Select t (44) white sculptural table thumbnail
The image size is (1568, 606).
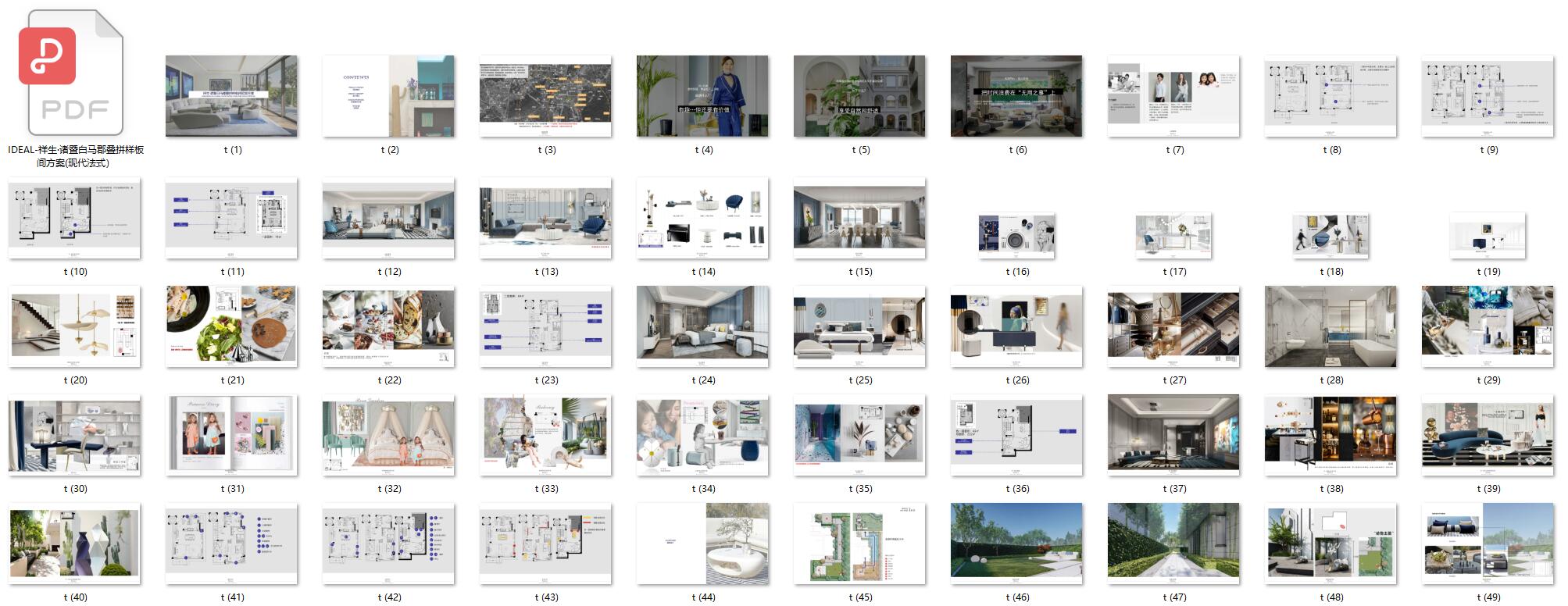[x=702, y=544]
